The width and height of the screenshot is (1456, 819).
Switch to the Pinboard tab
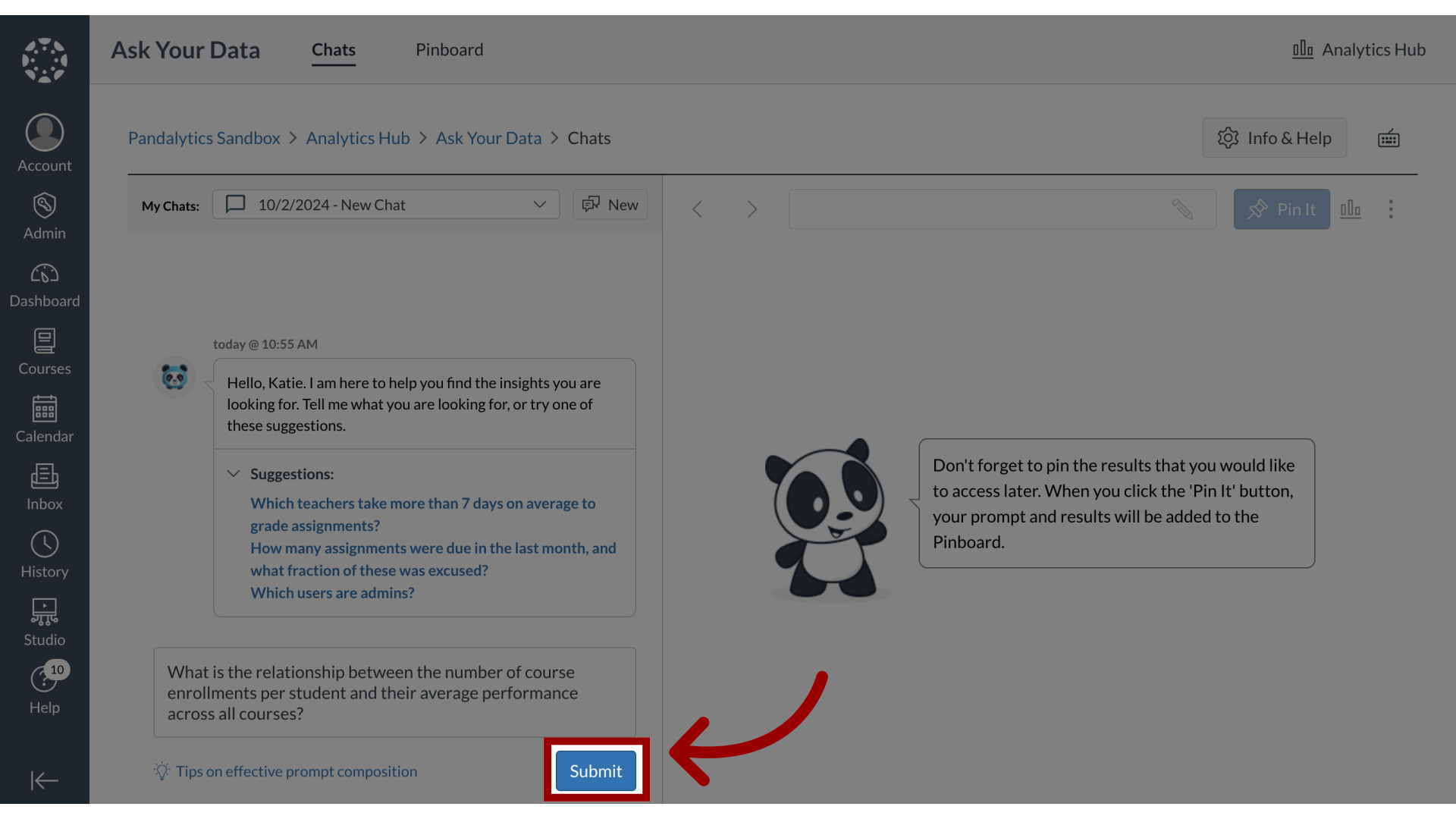[x=449, y=49]
